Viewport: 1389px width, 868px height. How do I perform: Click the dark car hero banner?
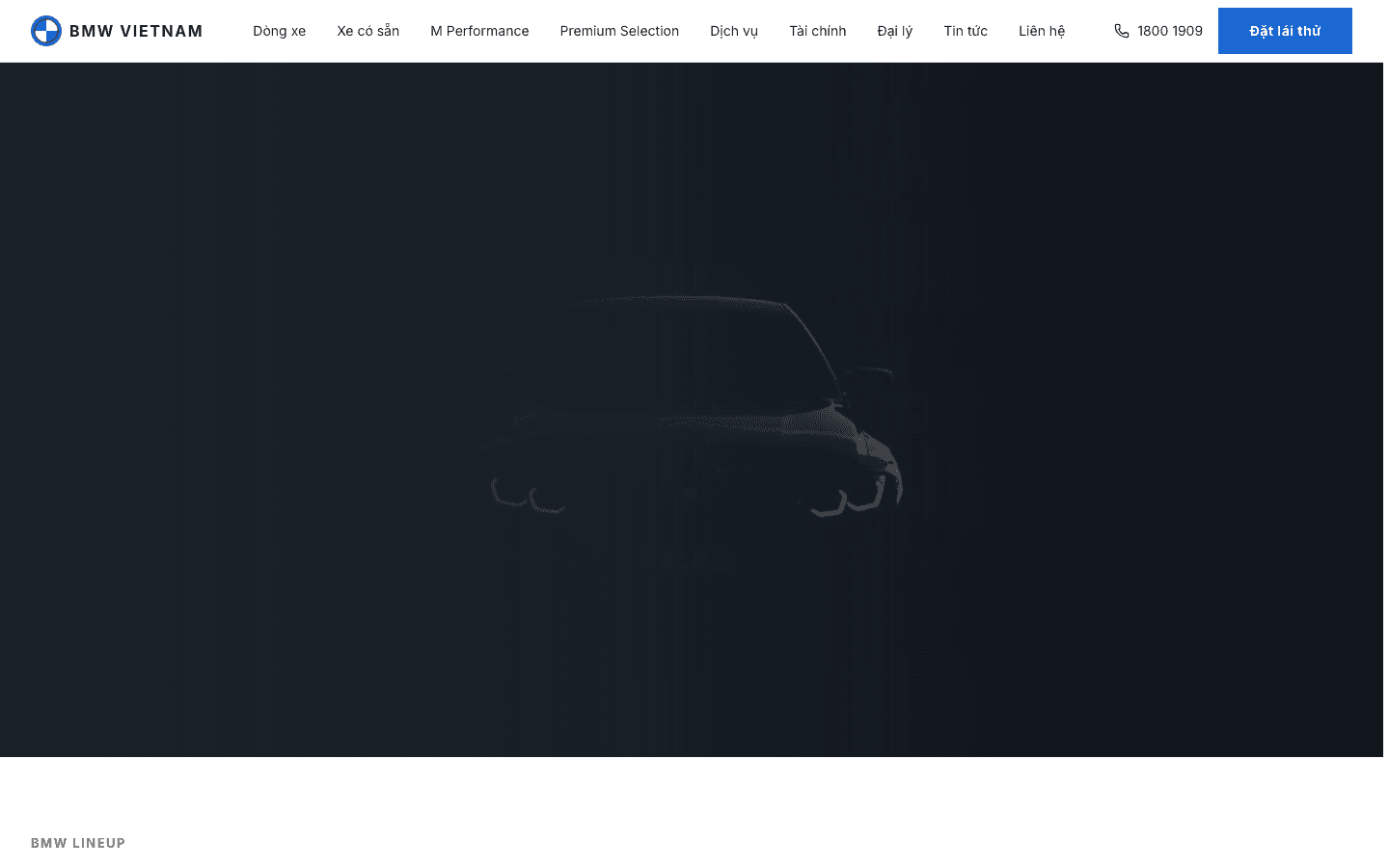coord(692,410)
